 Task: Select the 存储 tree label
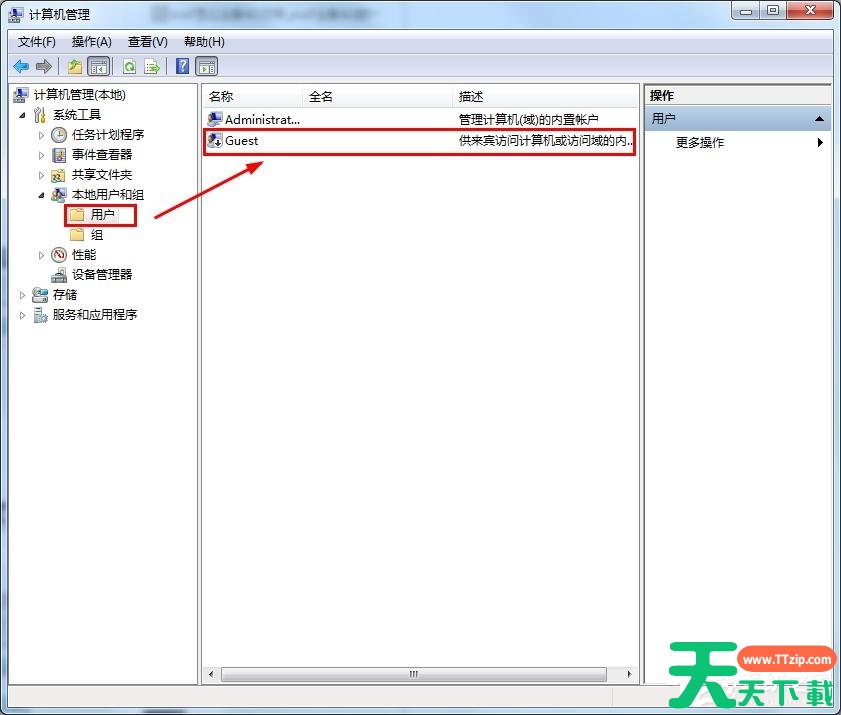pyautogui.click(x=65, y=294)
